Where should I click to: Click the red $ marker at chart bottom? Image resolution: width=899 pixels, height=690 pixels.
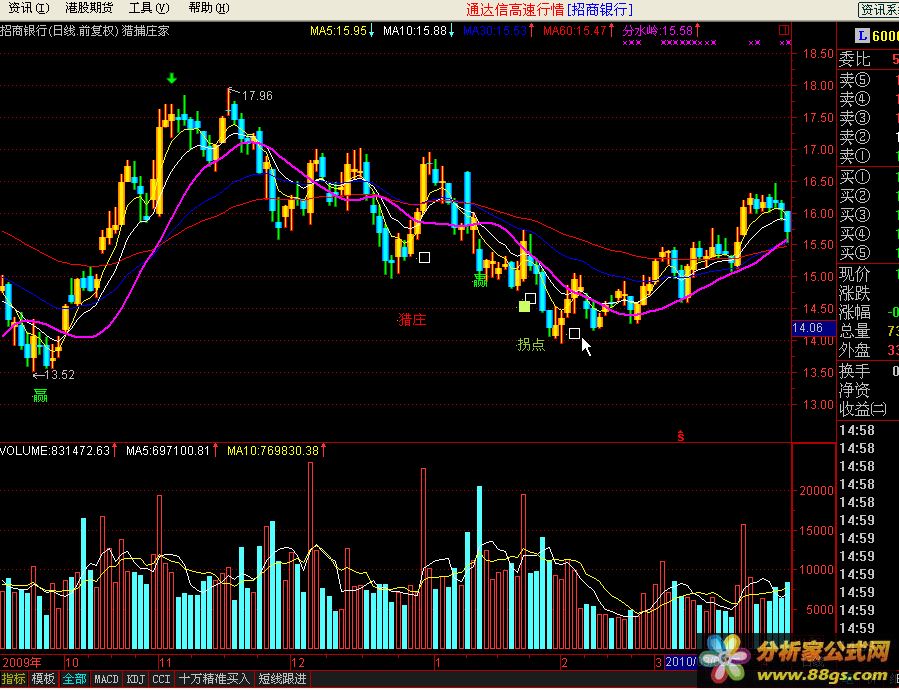681,436
